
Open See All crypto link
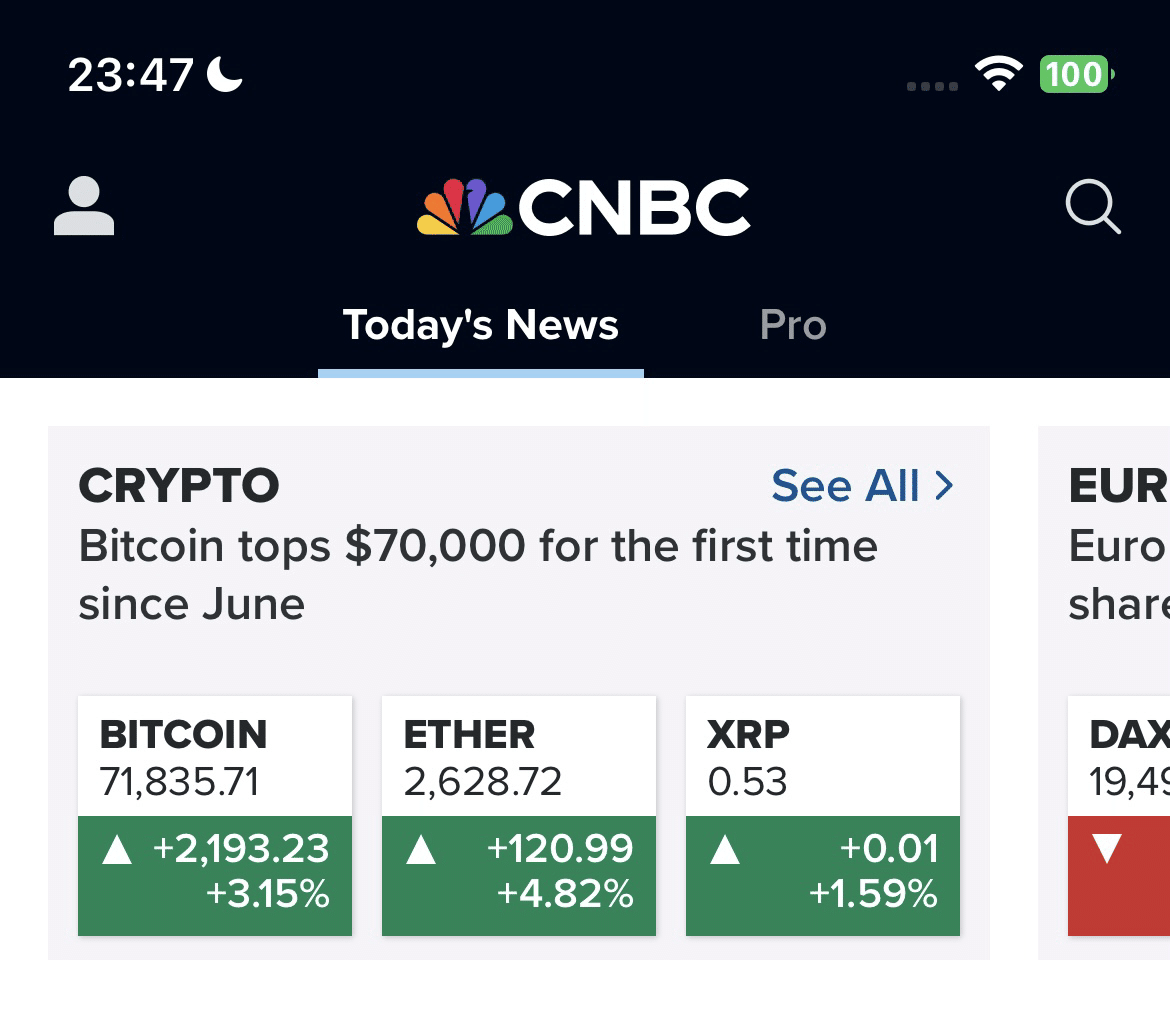click(x=846, y=486)
